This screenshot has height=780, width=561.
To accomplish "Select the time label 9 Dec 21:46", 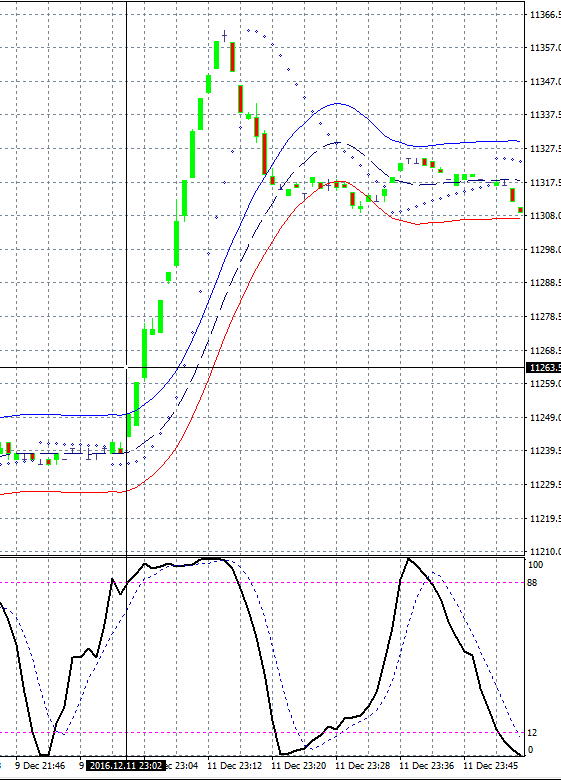I will tap(40, 766).
